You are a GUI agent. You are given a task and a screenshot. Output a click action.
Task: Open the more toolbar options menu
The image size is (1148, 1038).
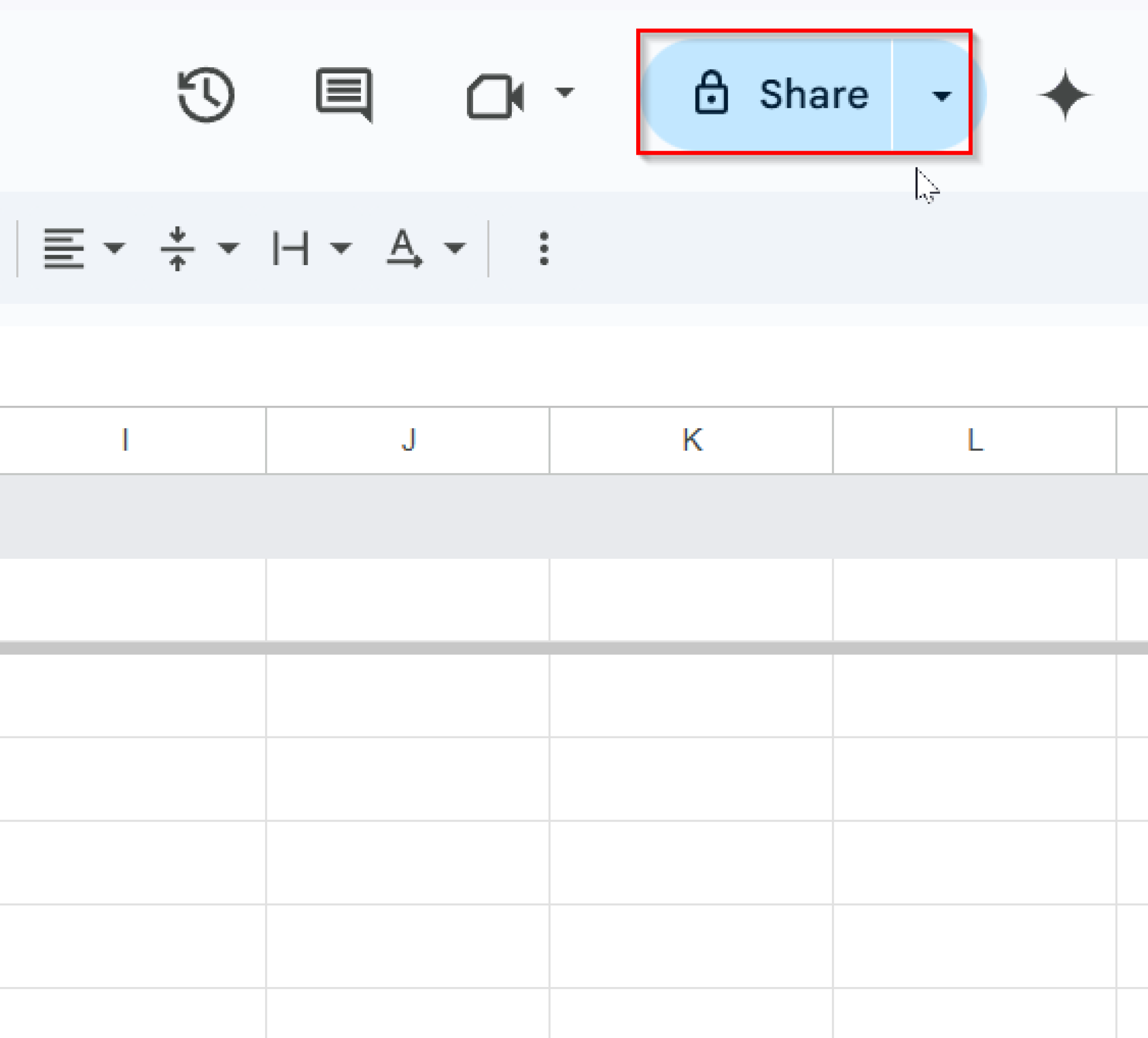click(543, 248)
